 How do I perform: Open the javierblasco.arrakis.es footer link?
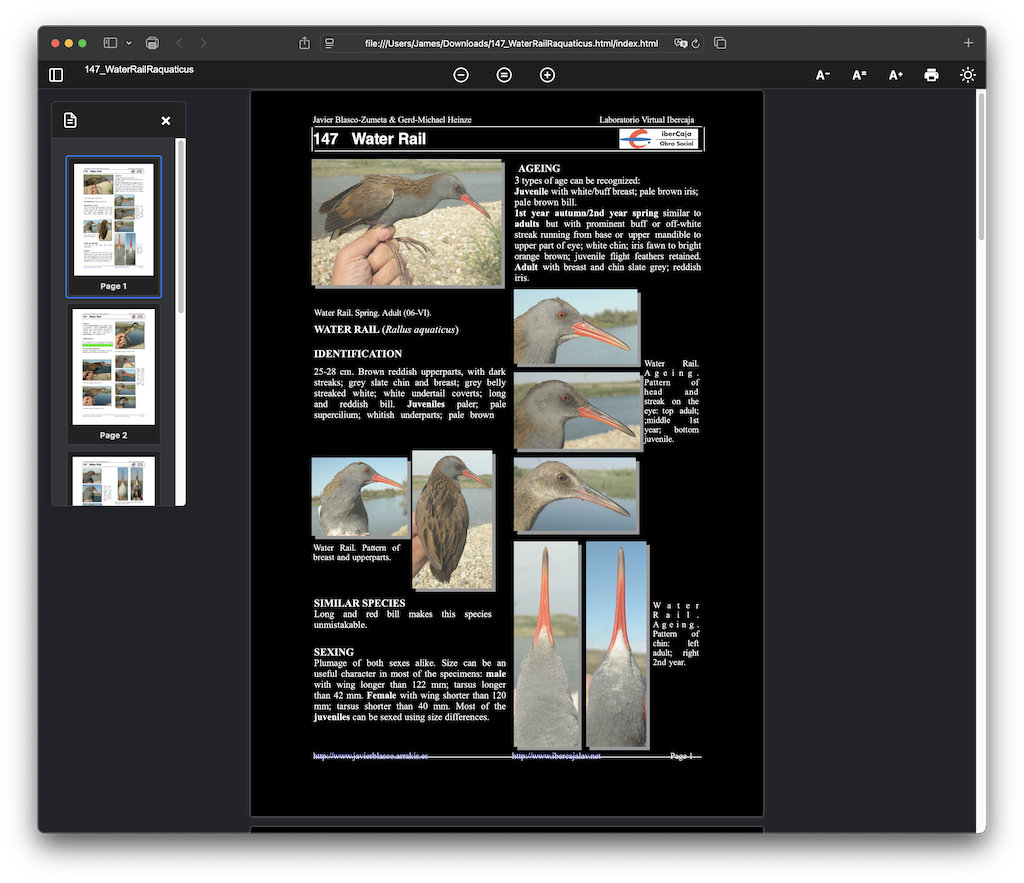click(x=370, y=756)
